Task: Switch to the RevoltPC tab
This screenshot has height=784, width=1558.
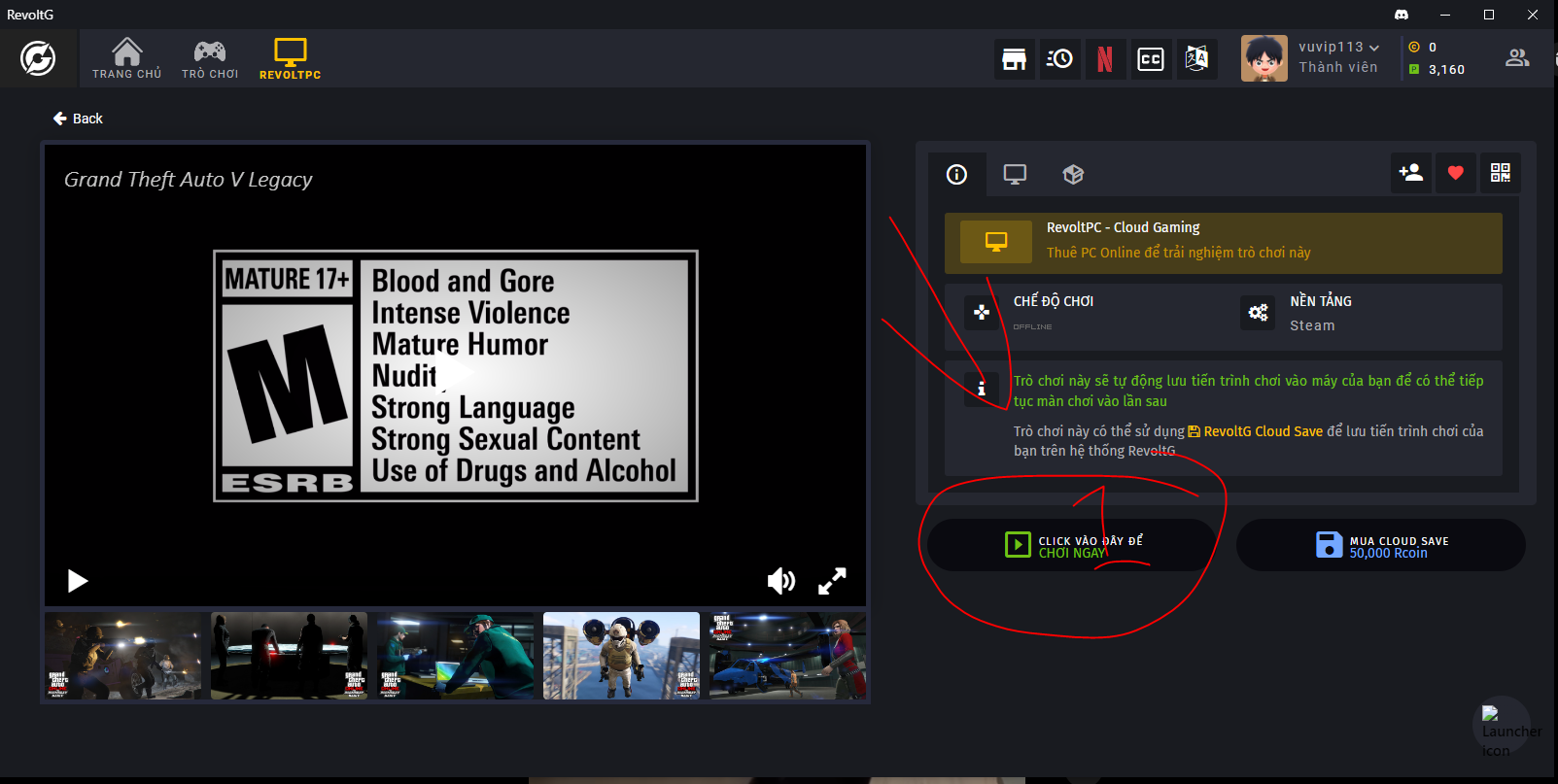Action: click(x=290, y=58)
